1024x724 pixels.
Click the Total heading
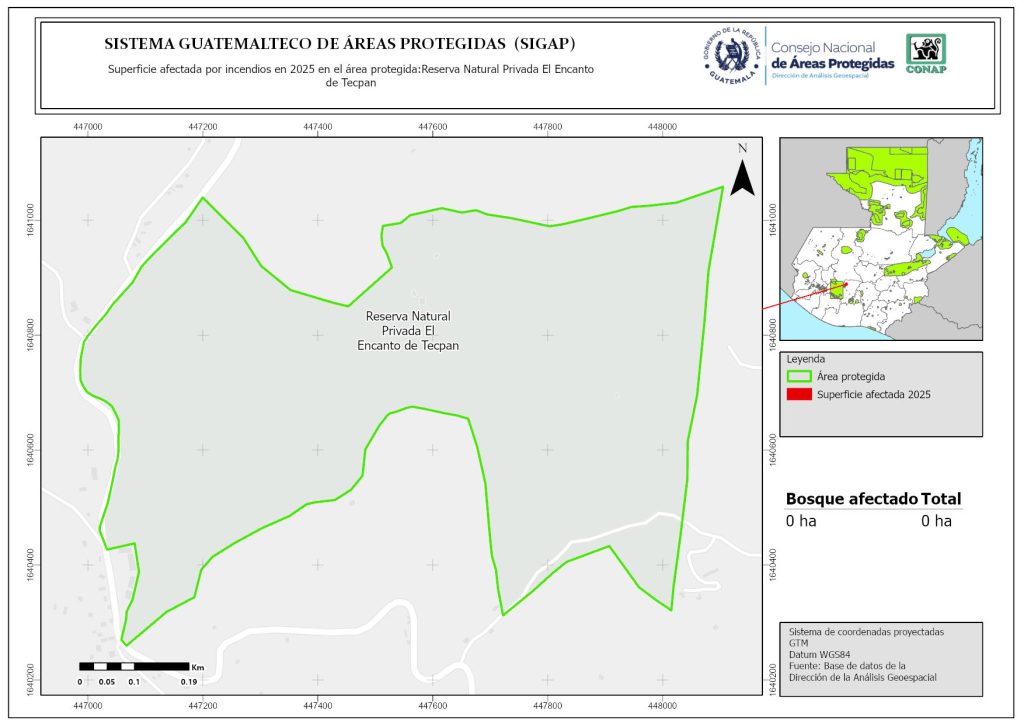(x=941, y=499)
